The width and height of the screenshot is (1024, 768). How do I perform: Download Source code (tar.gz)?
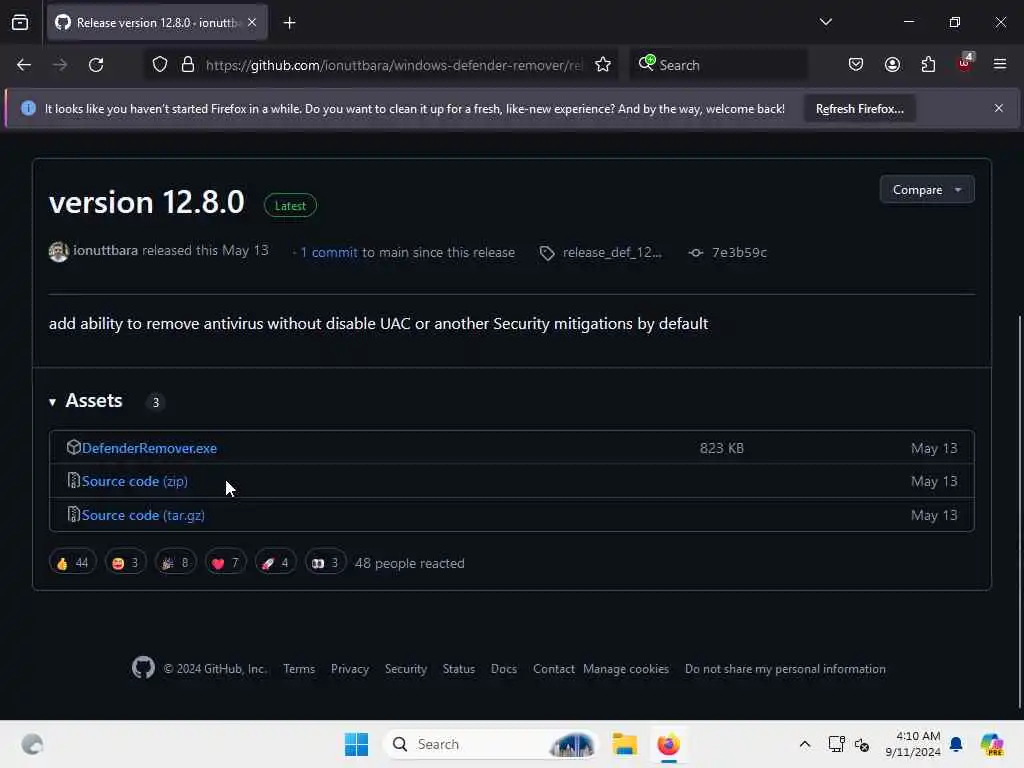143,515
